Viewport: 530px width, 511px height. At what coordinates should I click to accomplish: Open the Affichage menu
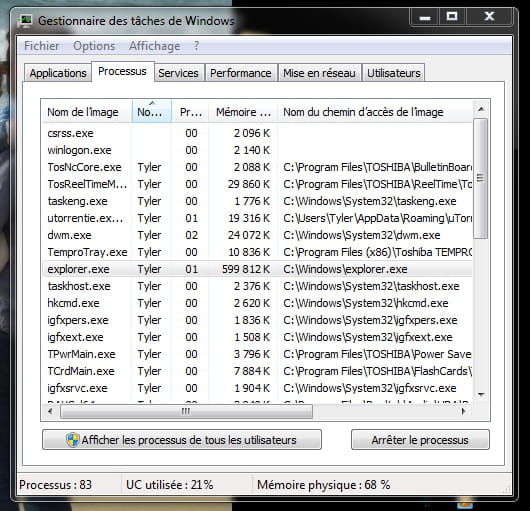[x=154, y=46]
